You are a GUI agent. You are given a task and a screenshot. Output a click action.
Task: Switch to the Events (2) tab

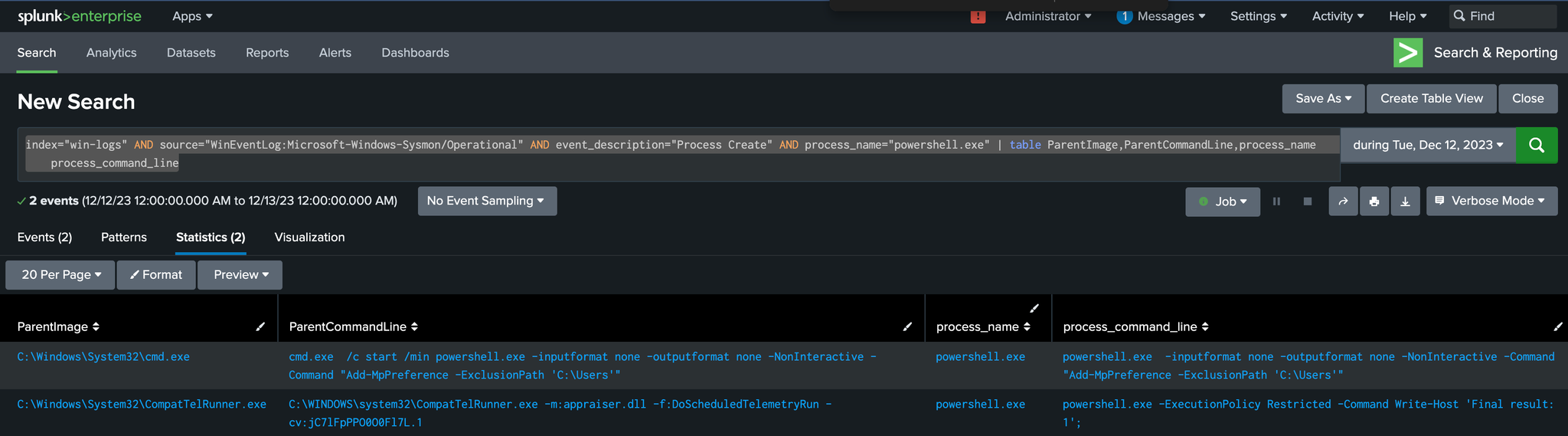pyautogui.click(x=44, y=238)
